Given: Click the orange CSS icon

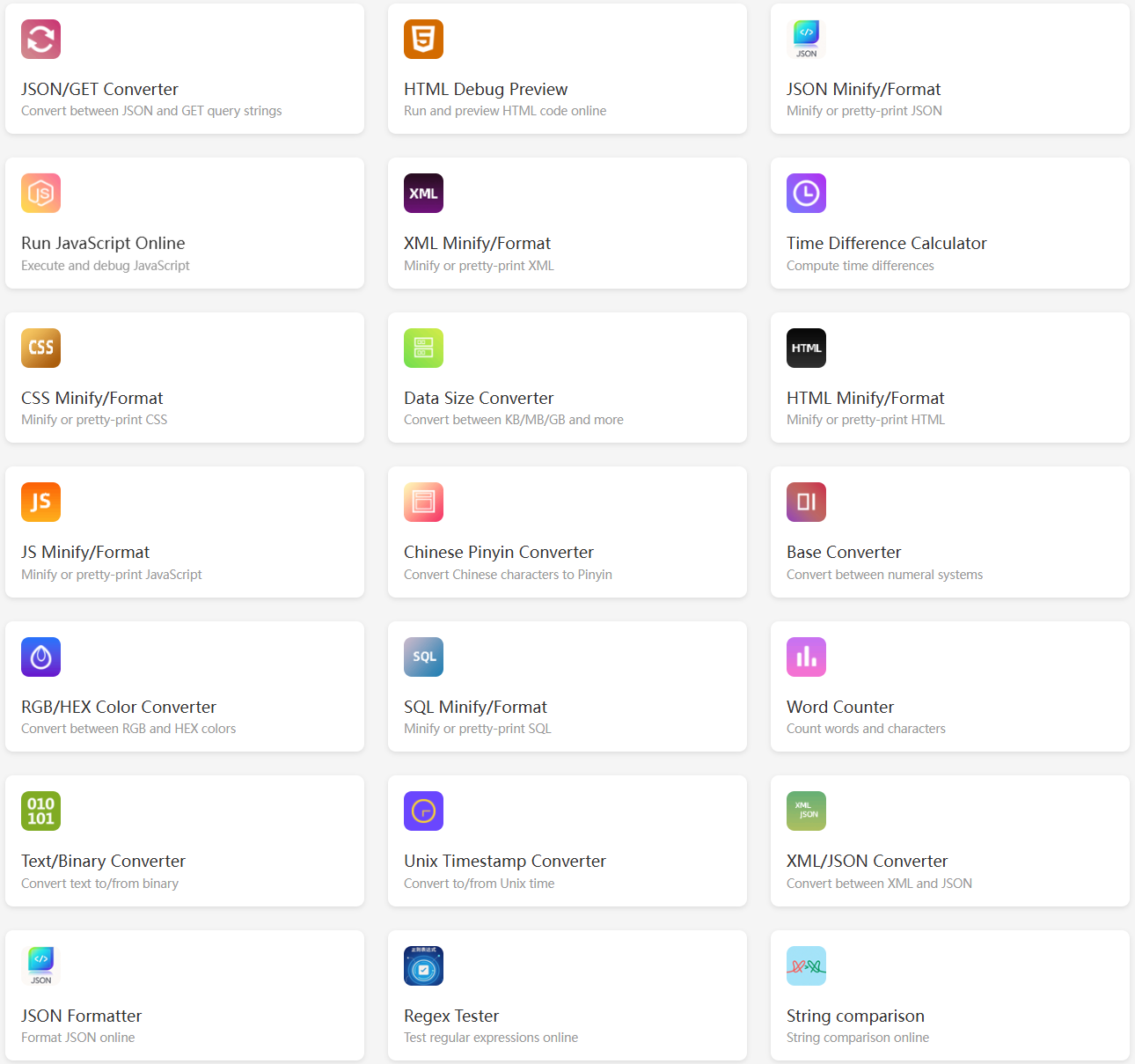Looking at the screenshot, I should click(x=40, y=348).
